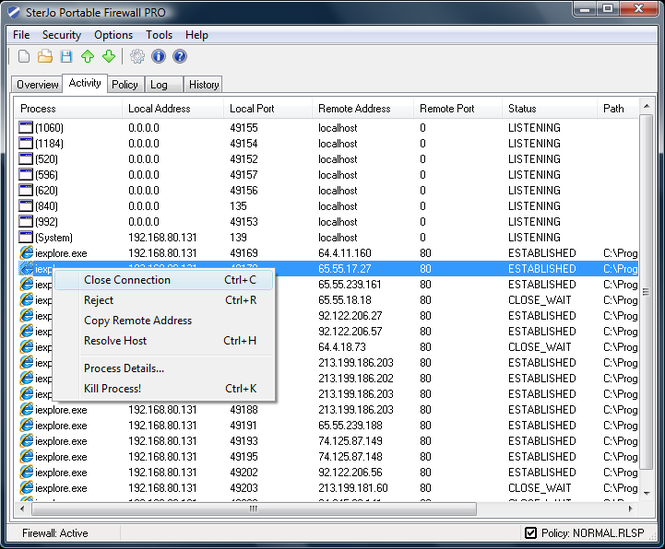Click the horizontal scrollbar left arrow
Viewport: 665px width, 549px height.
[22, 509]
